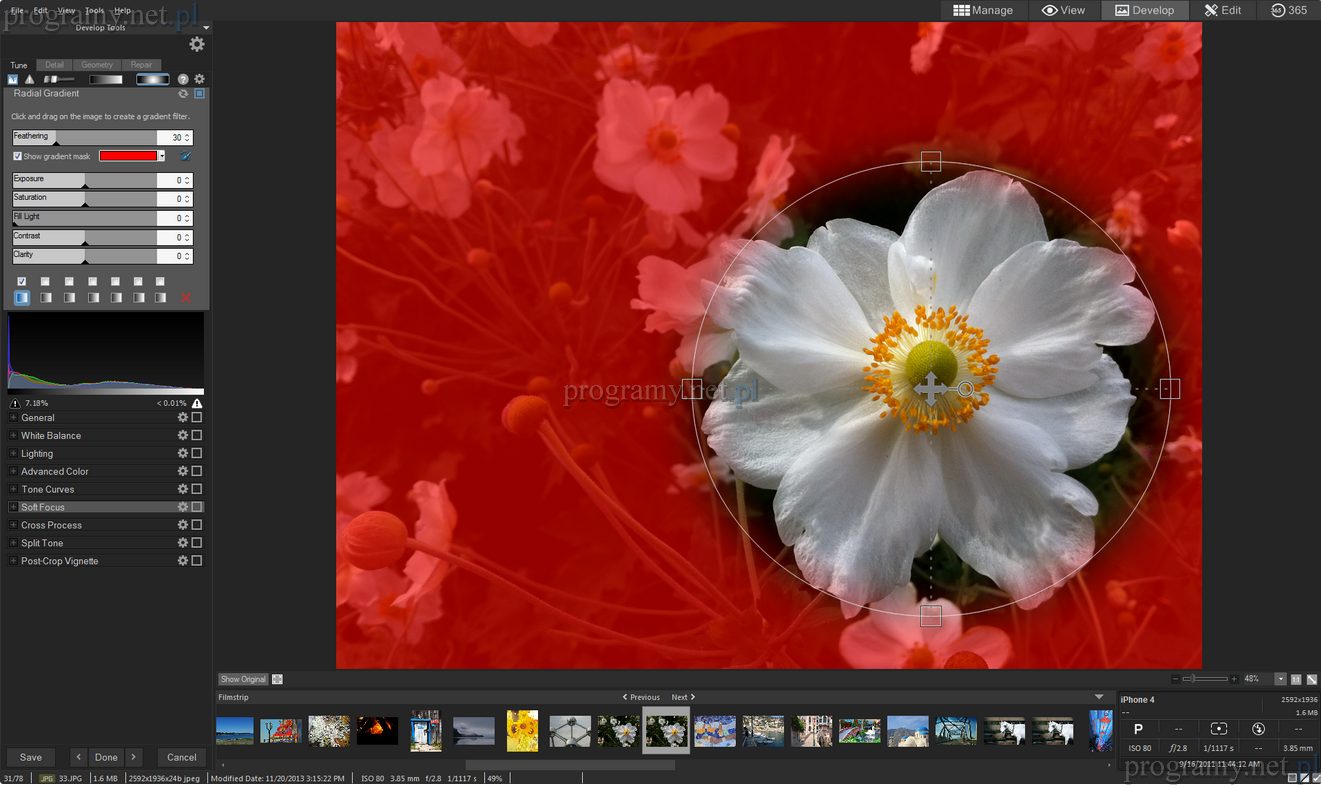
Task: Switch to the Geometry tab
Action: click(x=97, y=65)
